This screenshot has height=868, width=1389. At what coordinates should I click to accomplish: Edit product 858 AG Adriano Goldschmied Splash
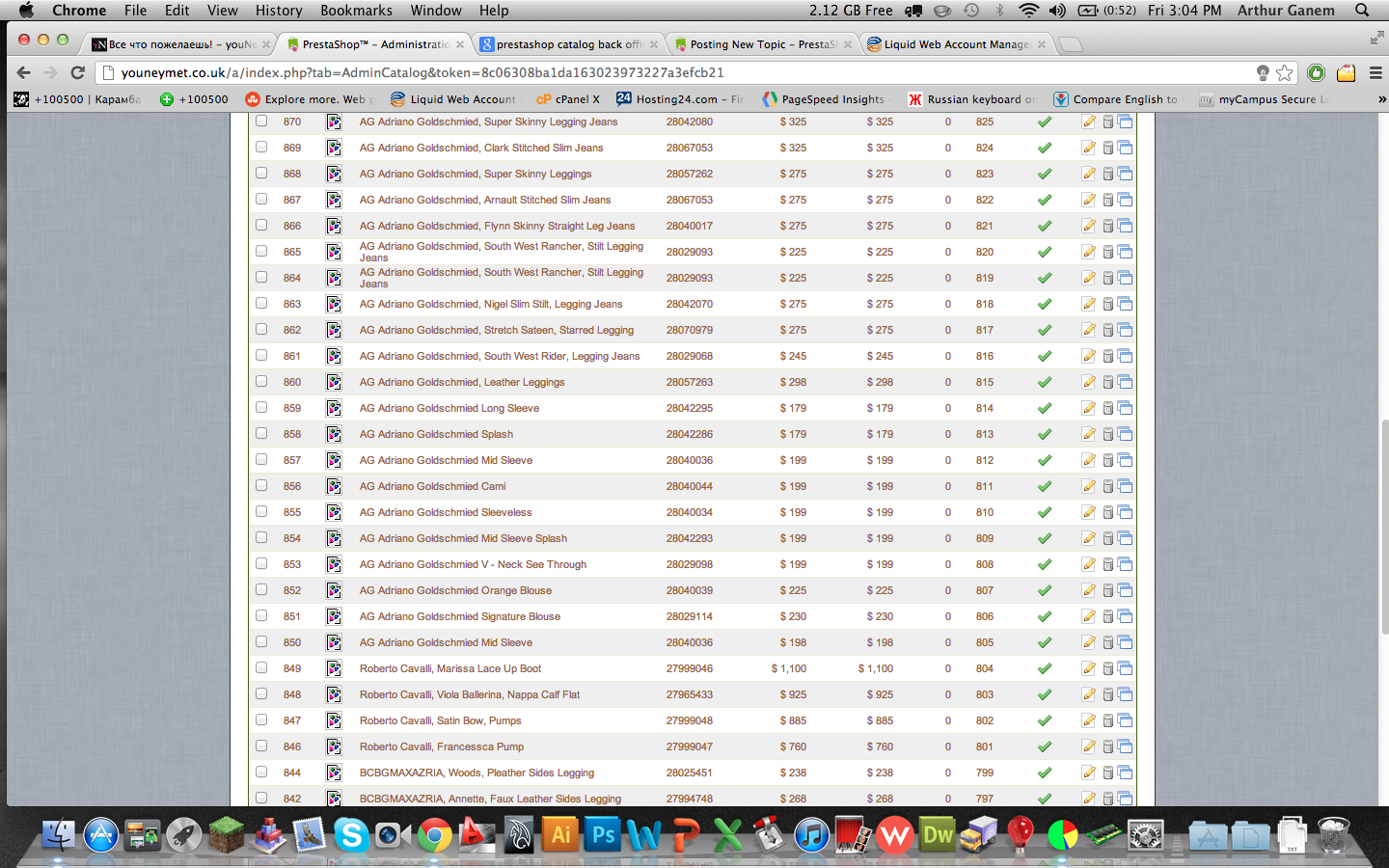[x=1088, y=434]
